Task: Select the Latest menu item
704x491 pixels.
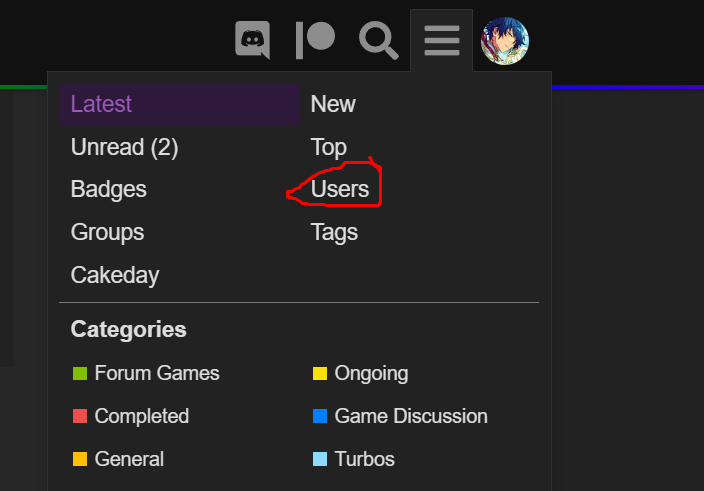Action: (179, 104)
